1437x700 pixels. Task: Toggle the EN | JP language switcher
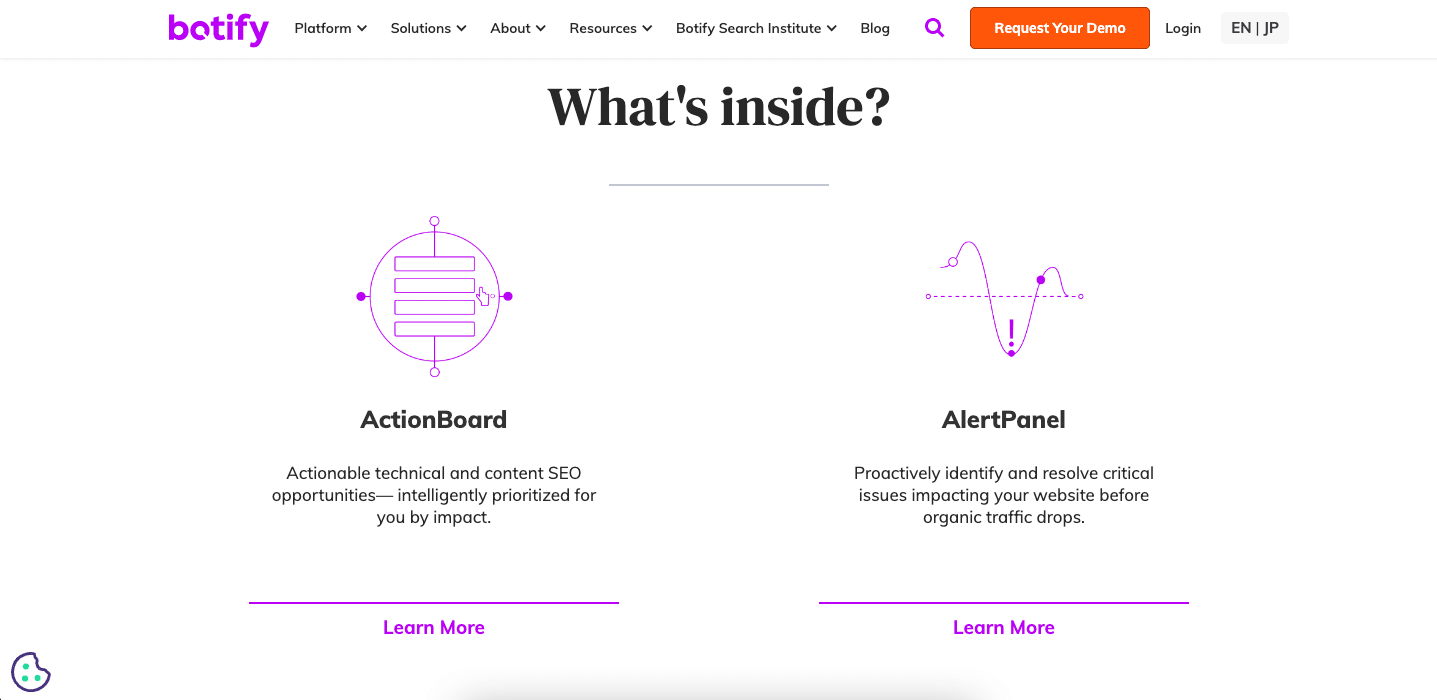point(1254,27)
